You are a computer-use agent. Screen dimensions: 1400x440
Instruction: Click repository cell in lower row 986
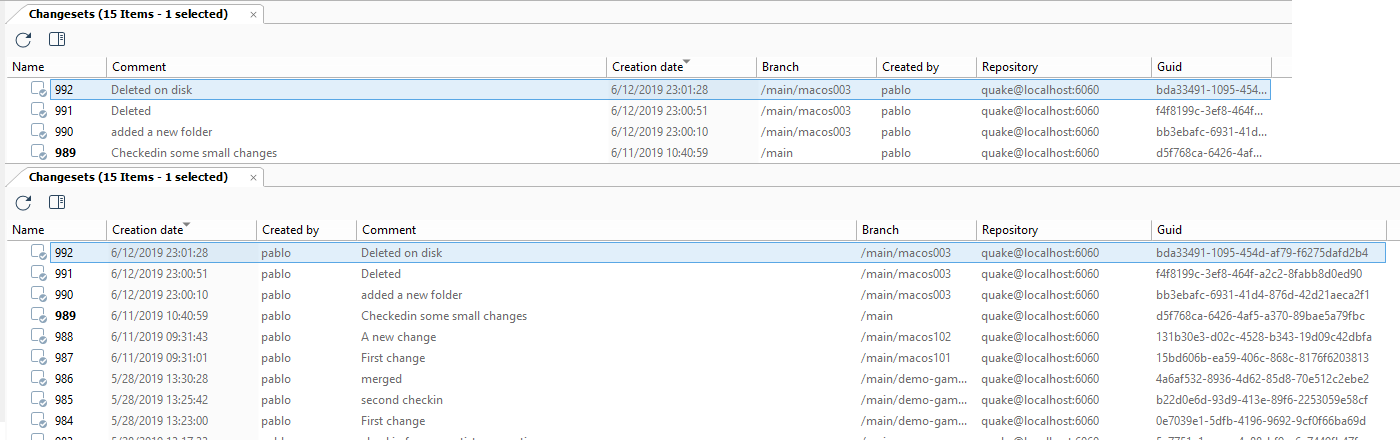point(1040,379)
